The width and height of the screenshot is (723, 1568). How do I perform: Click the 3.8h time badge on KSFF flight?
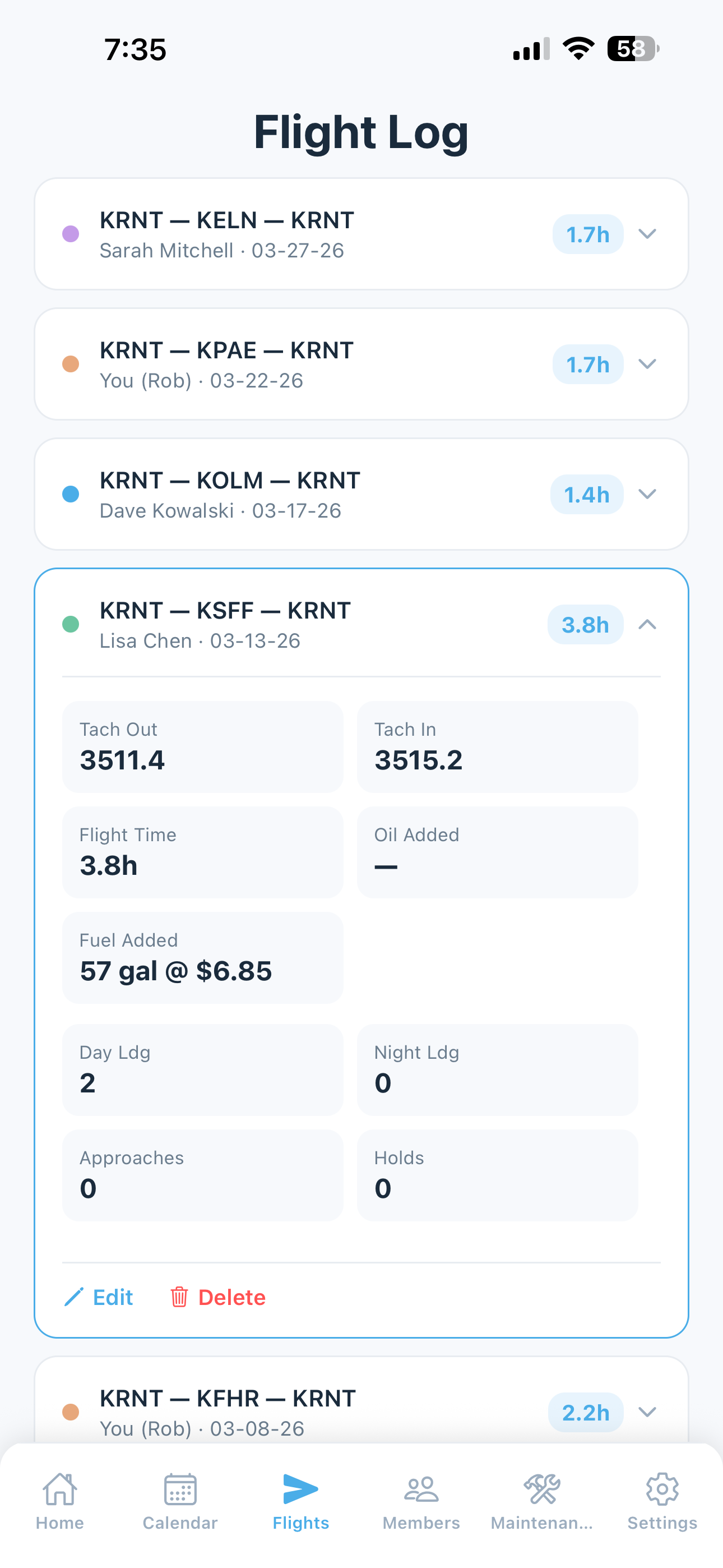click(x=585, y=625)
